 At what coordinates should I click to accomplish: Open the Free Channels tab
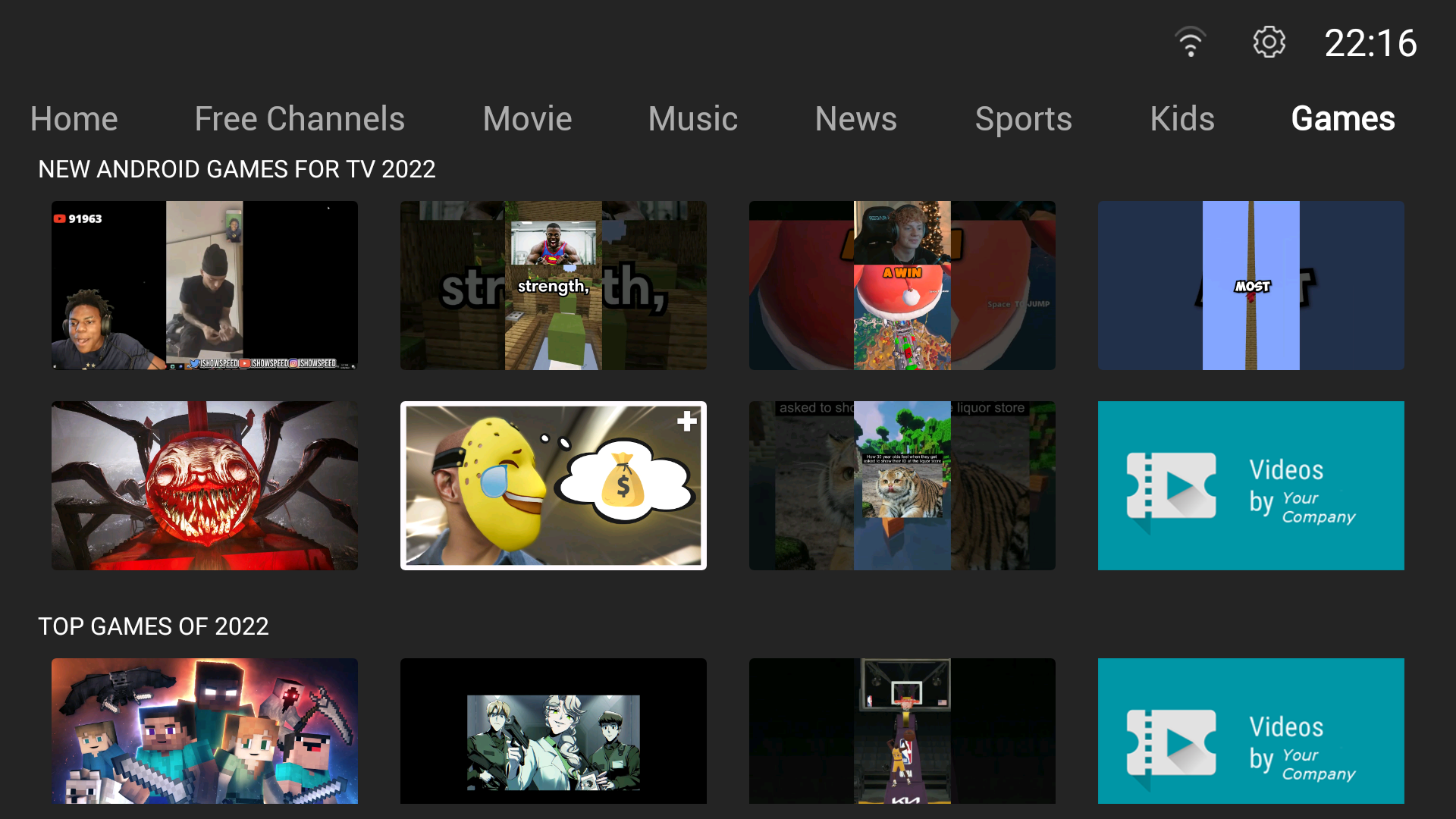pyautogui.click(x=300, y=119)
